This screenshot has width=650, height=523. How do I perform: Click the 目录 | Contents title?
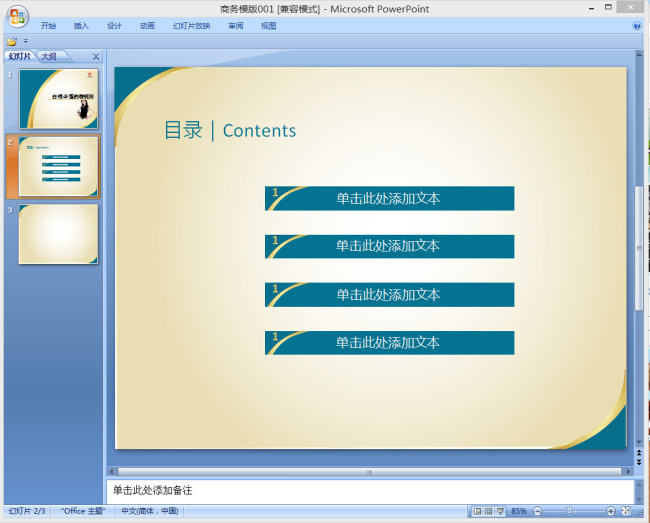pyautogui.click(x=230, y=130)
